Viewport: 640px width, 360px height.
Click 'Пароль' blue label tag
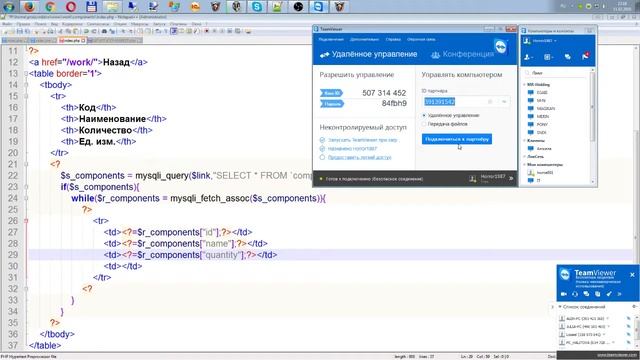pos(331,104)
